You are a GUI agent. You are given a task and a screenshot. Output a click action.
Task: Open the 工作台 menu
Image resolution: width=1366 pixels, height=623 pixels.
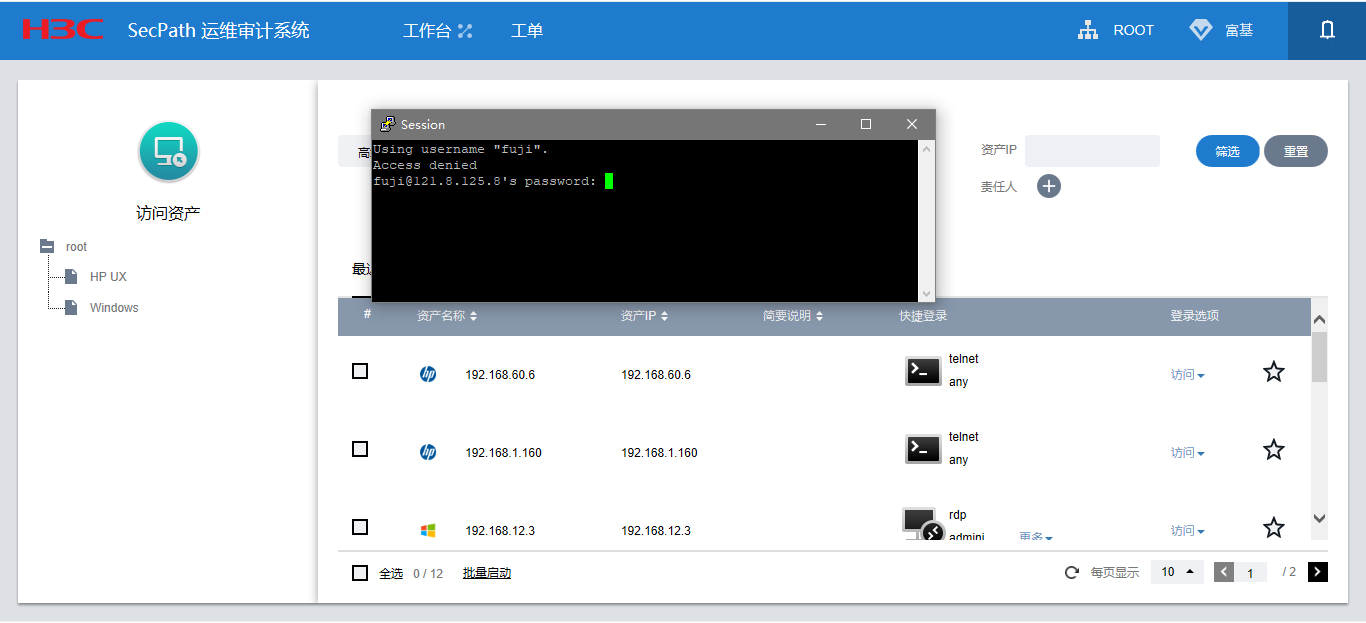(437, 31)
